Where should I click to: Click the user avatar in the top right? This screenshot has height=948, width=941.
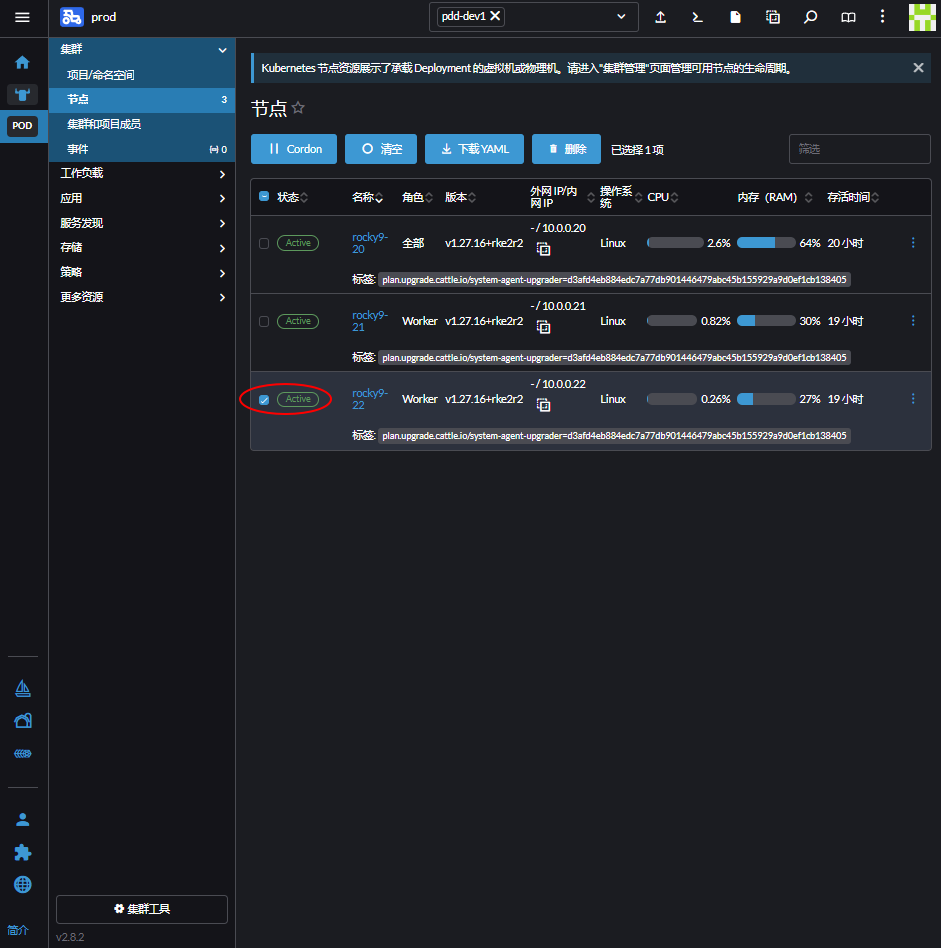(x=922, y=17)
